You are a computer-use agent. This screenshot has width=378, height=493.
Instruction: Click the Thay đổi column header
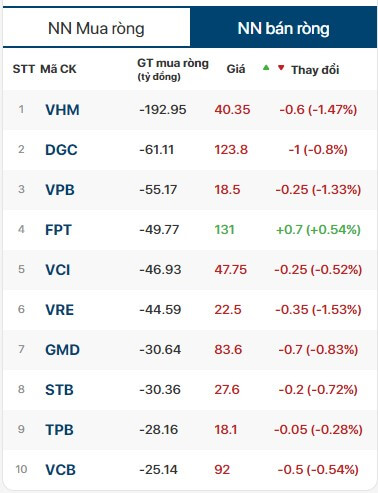tap(315, 70)
